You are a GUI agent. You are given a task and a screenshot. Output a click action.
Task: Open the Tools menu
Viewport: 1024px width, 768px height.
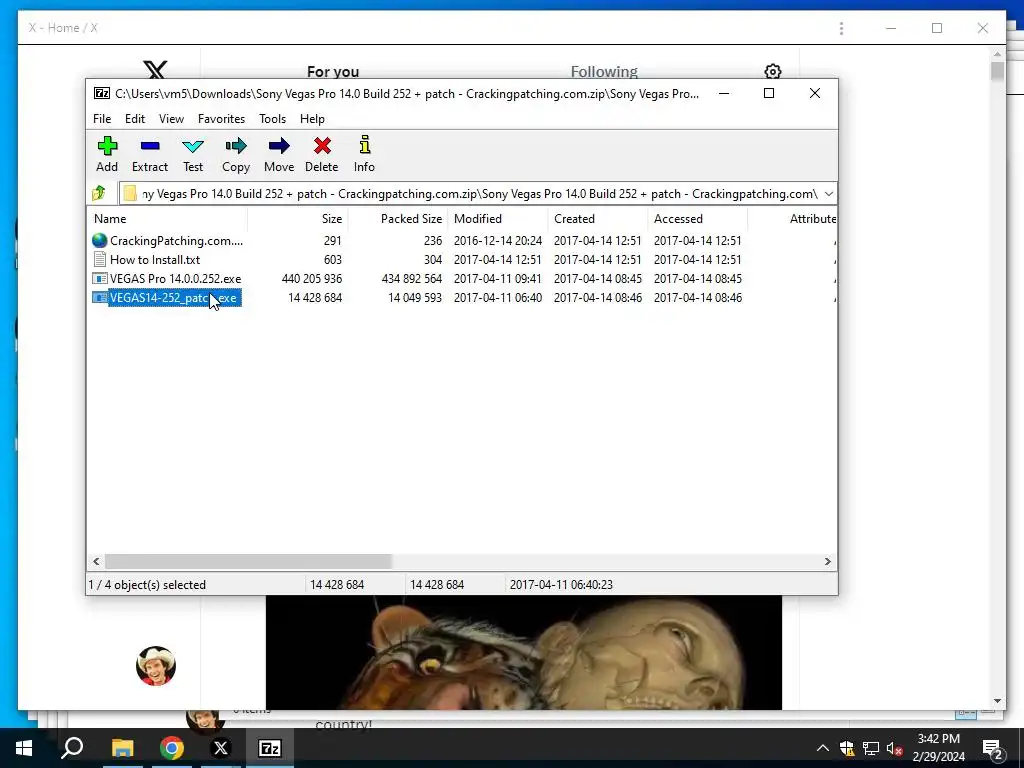tap(272, 119)
